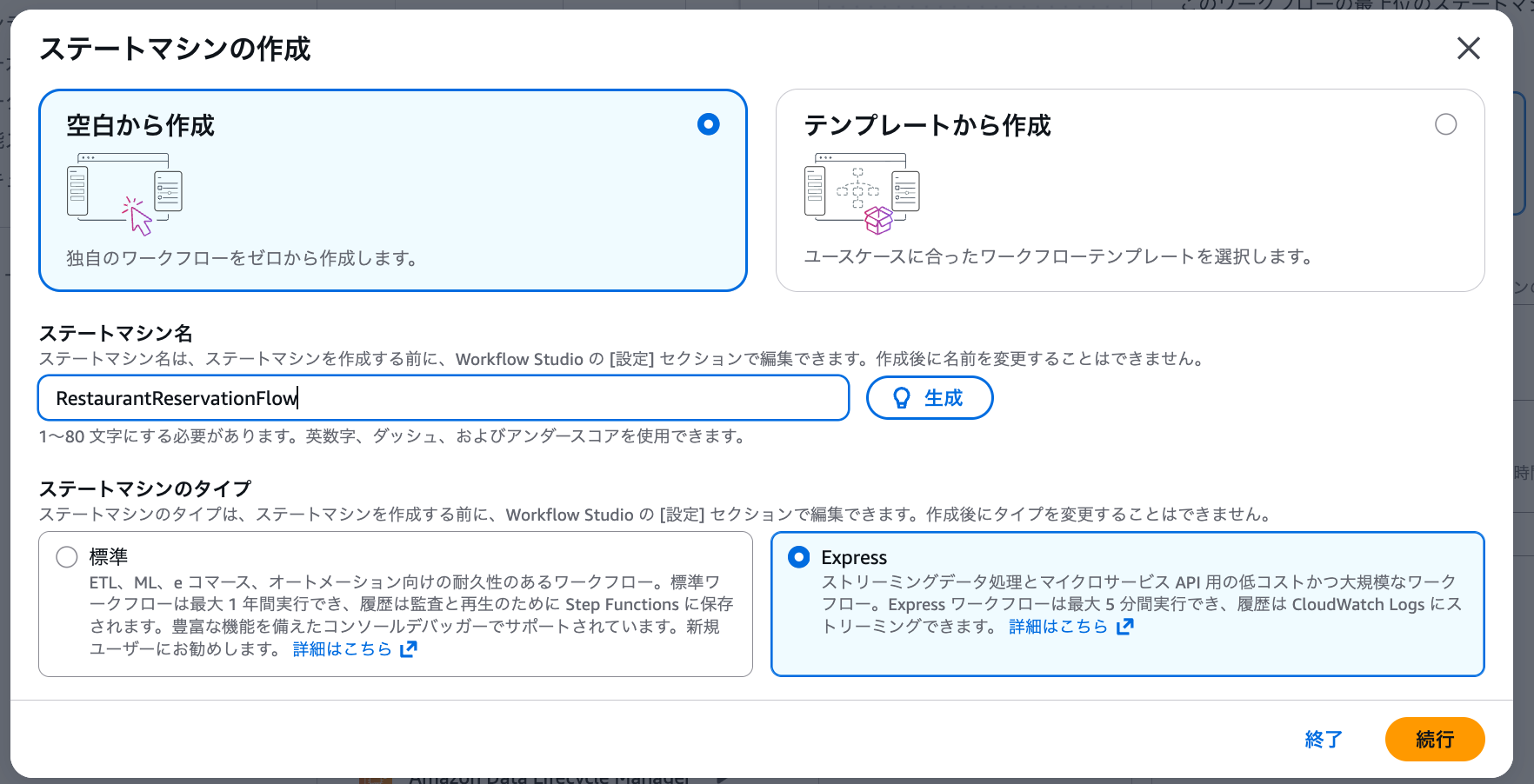Viewport: 1534px width, 784px height.
Task: Open 標準ワークフローの詳細はこちら link
Action: (x=343, y=648)
